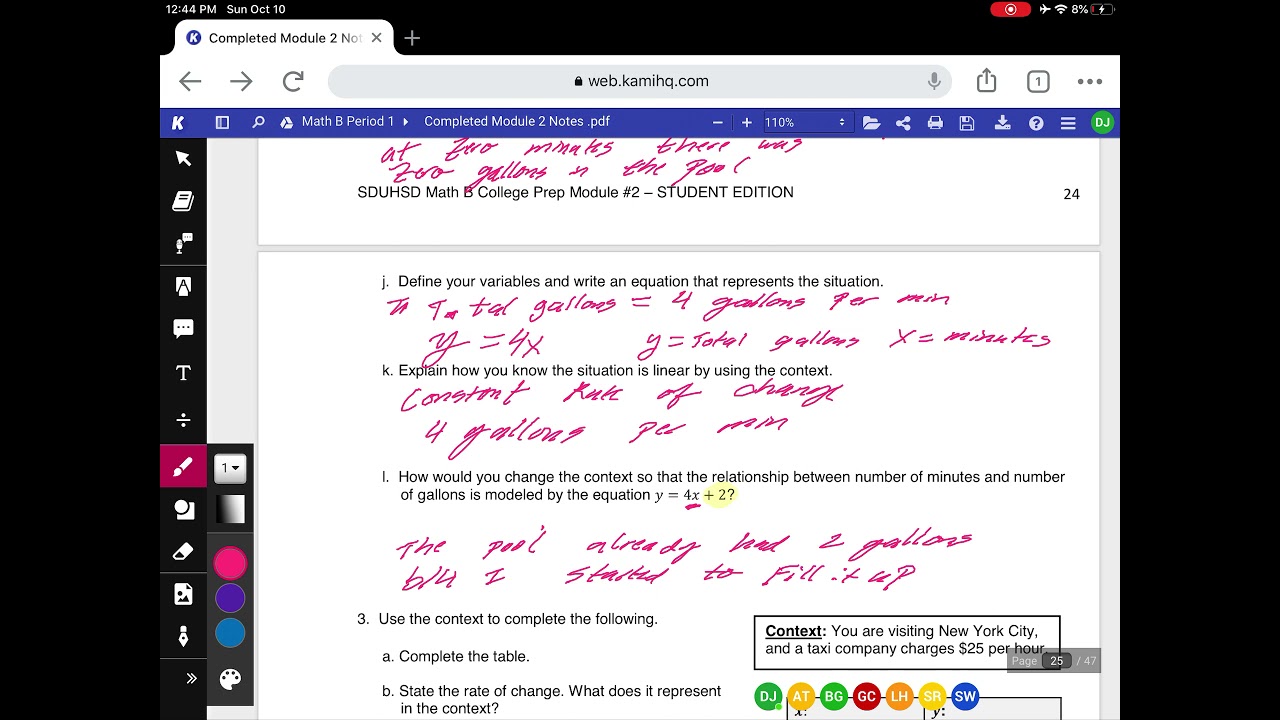Image resolution: width=1280 pixels, height=720 pixels.
Task: Choose the purple color swatch
Action: coord(230,598)
